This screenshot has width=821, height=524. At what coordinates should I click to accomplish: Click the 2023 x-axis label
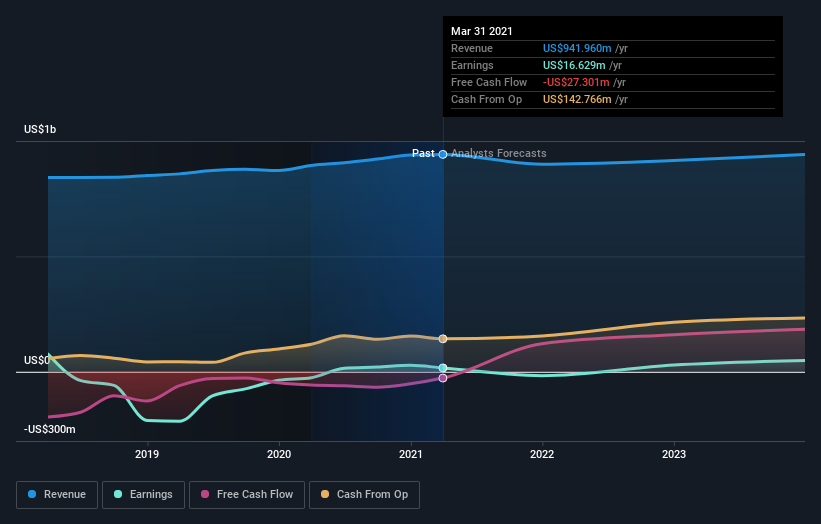coord(674,454)
